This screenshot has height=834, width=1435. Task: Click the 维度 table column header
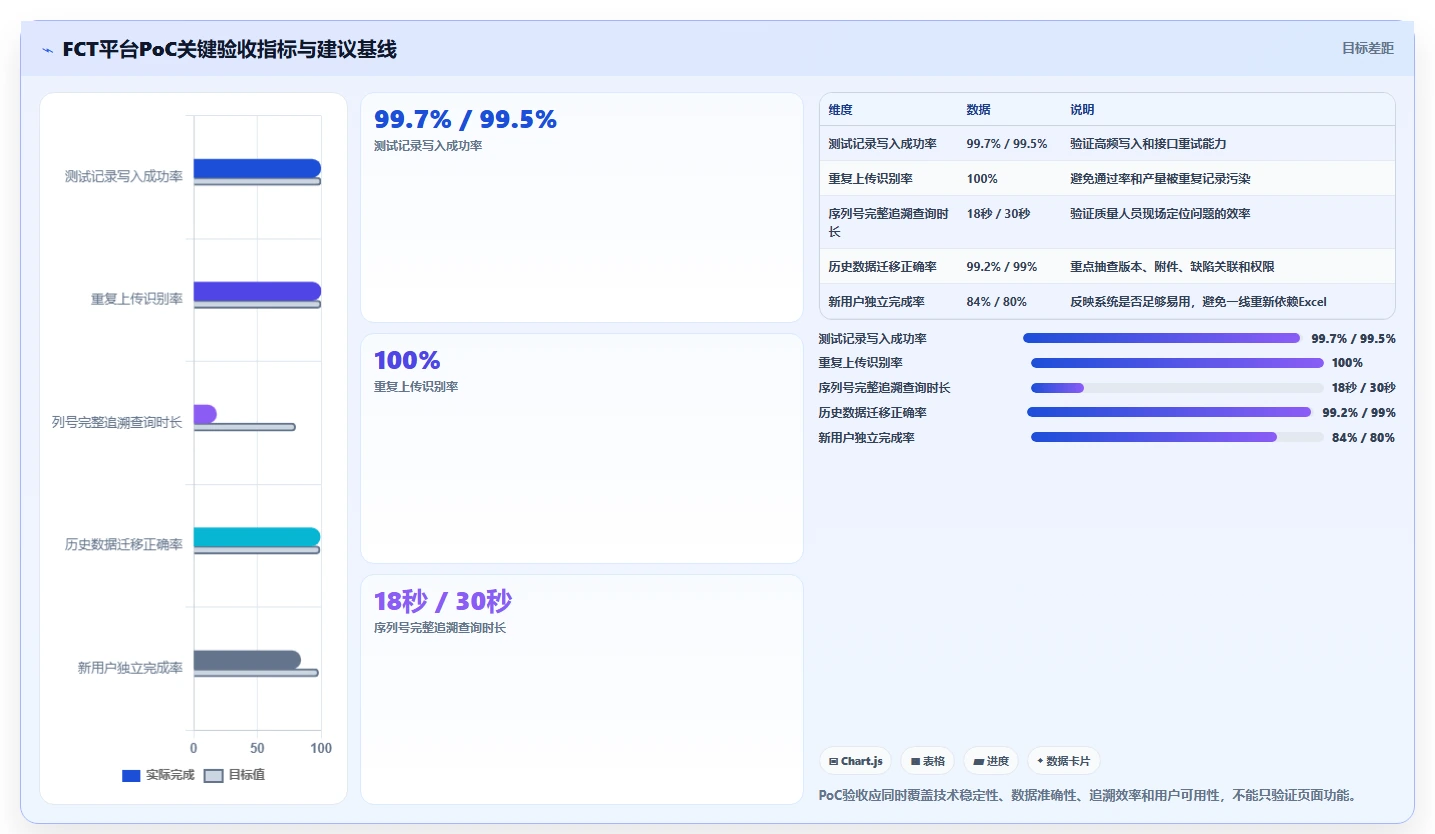pyautogui.click(x=841, y=110)
